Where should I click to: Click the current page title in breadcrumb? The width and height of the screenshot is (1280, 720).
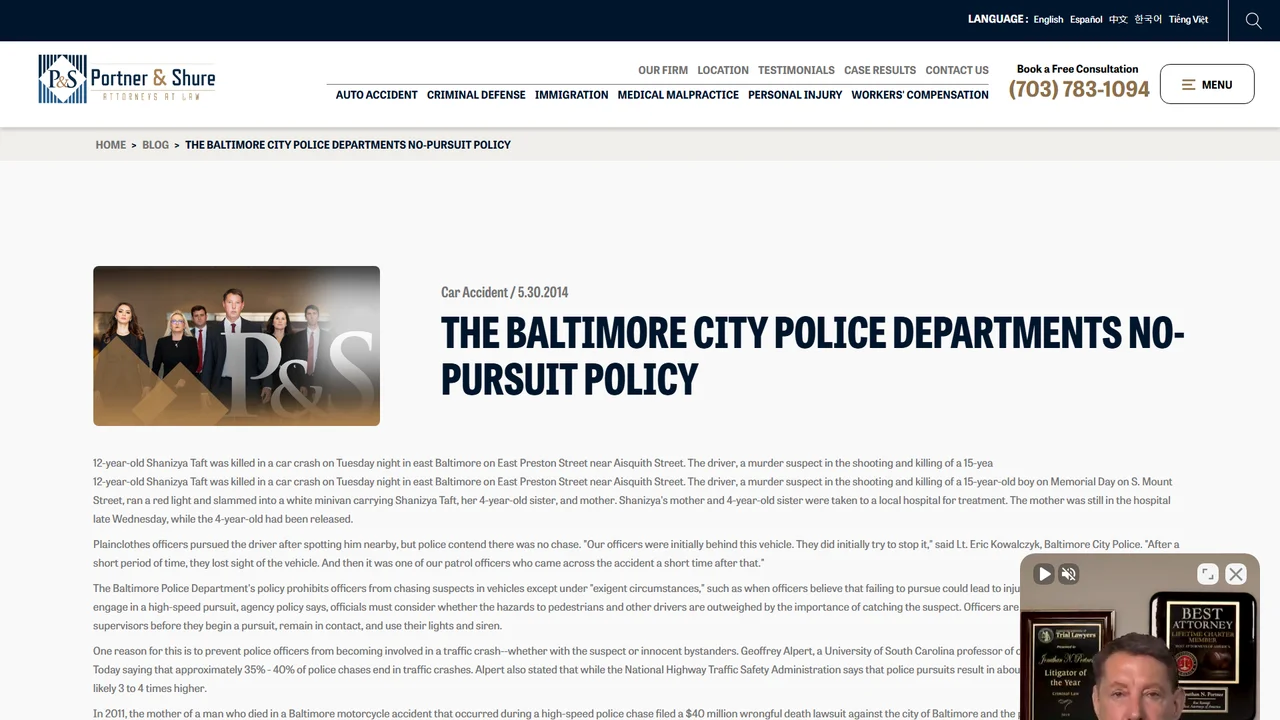point(348,145)
